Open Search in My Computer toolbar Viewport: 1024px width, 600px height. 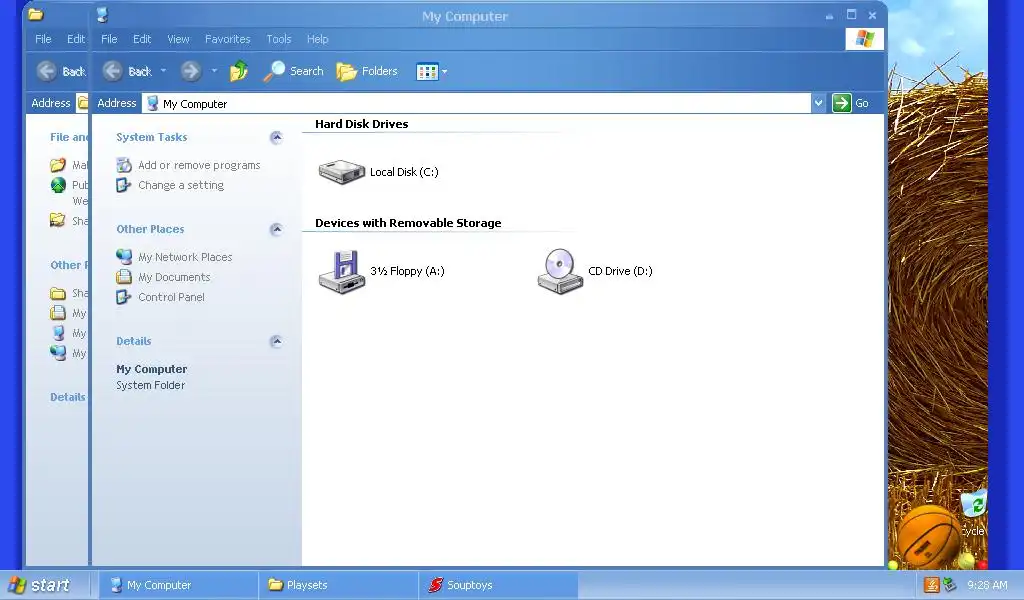[x=293, y=71]
